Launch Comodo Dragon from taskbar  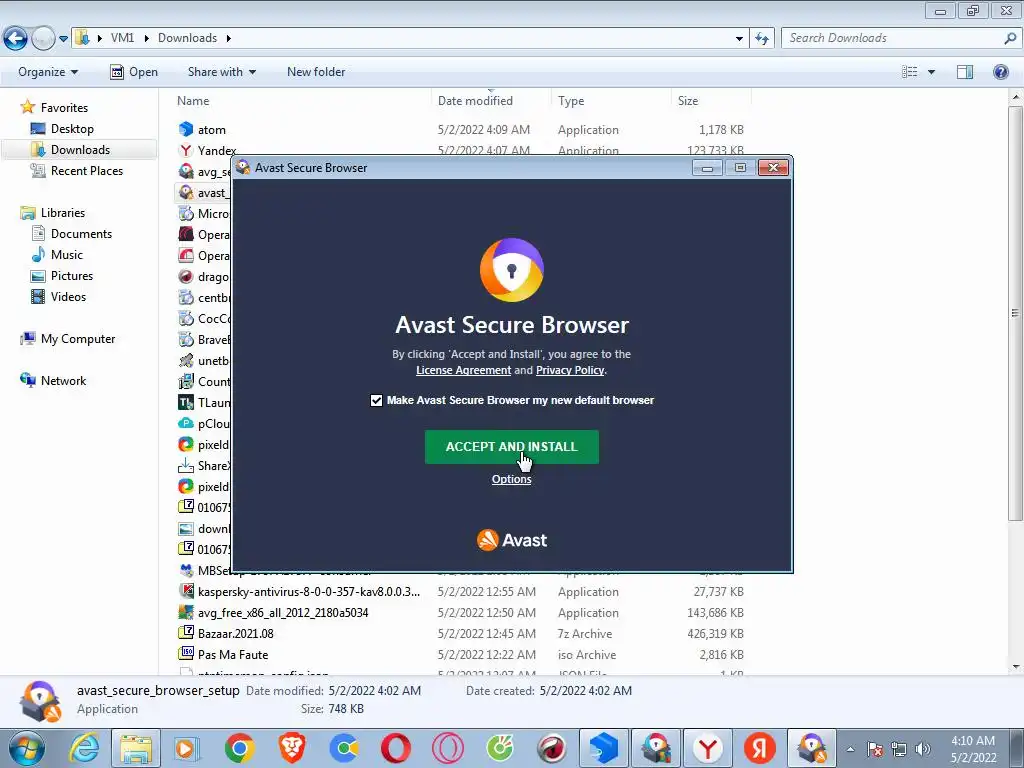click(x=552, y=748)
